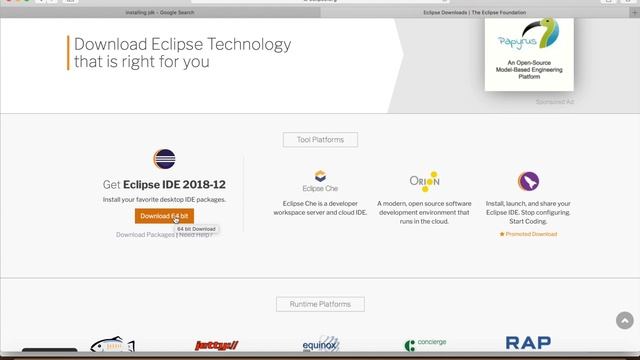Click the Jetty logo

217,345
